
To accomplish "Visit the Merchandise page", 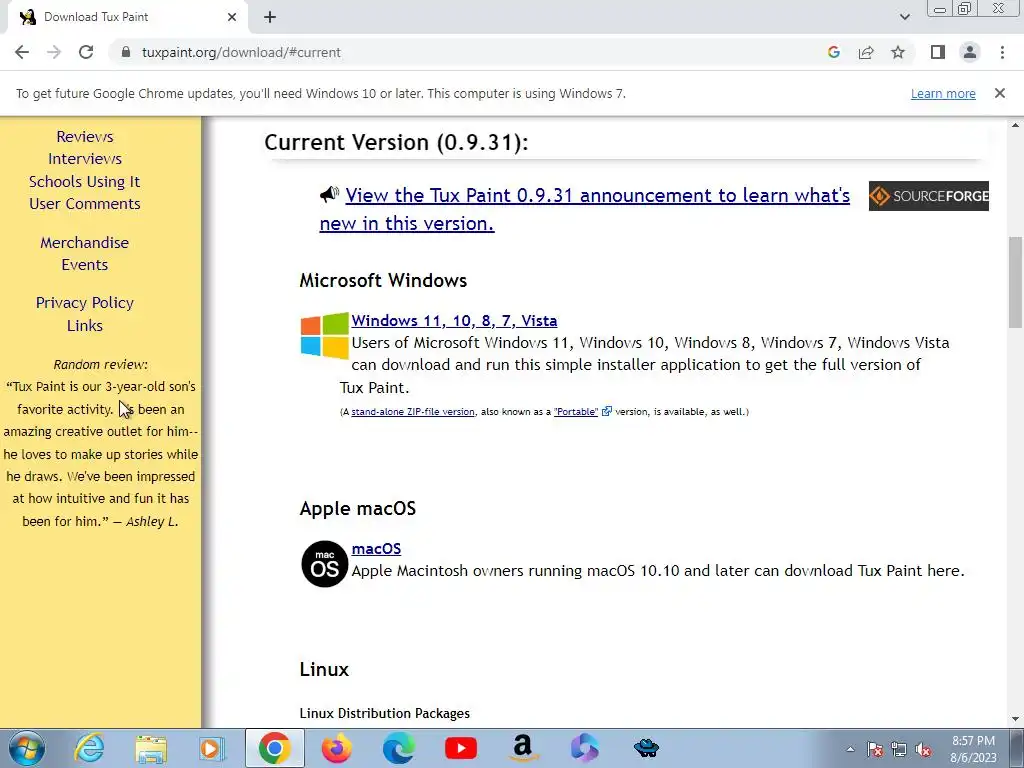I will click(x=85, y=242).
